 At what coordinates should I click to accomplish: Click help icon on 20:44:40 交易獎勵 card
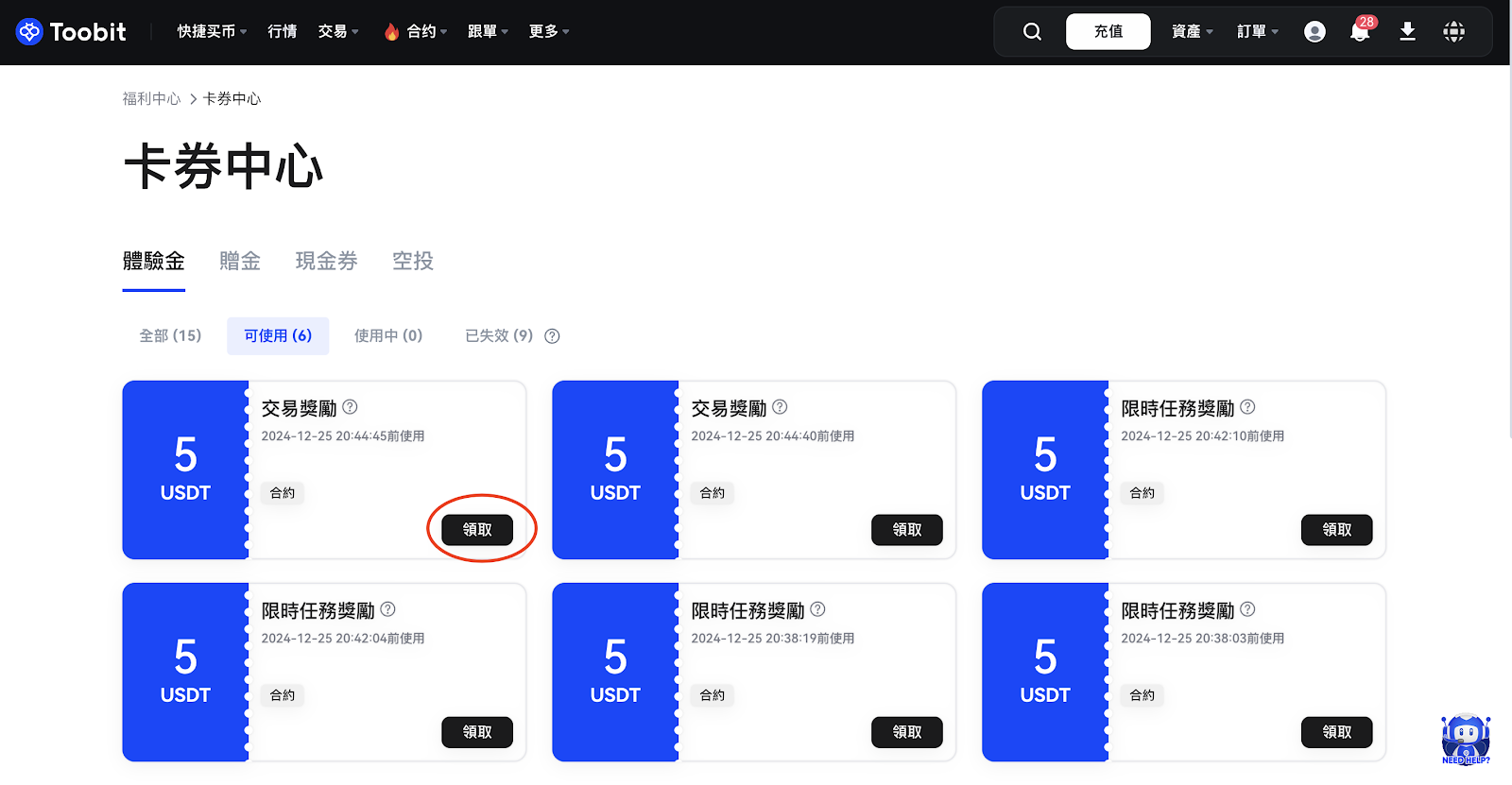(780, 407)
